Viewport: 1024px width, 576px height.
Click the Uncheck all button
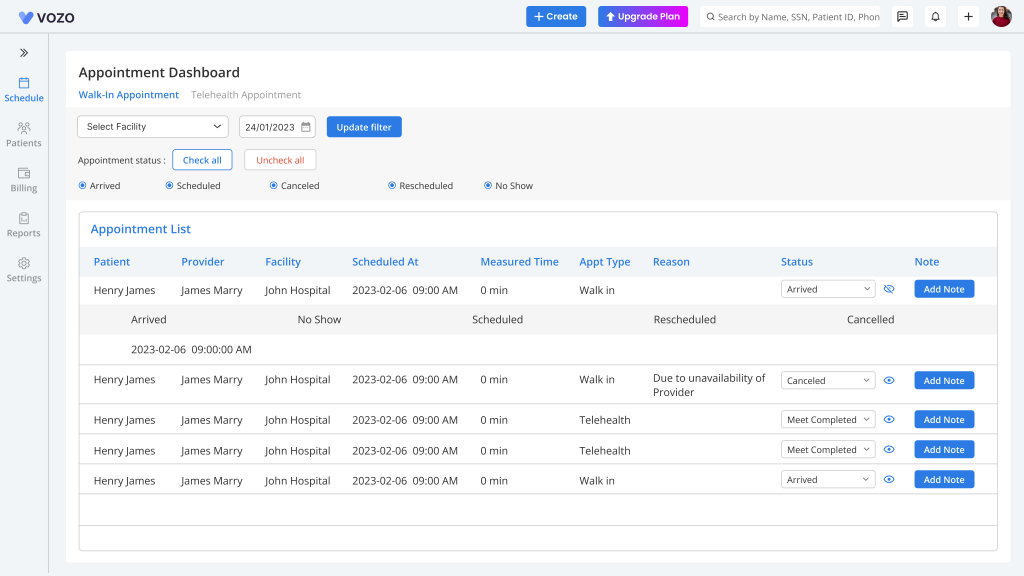click(x=280, y=160)
